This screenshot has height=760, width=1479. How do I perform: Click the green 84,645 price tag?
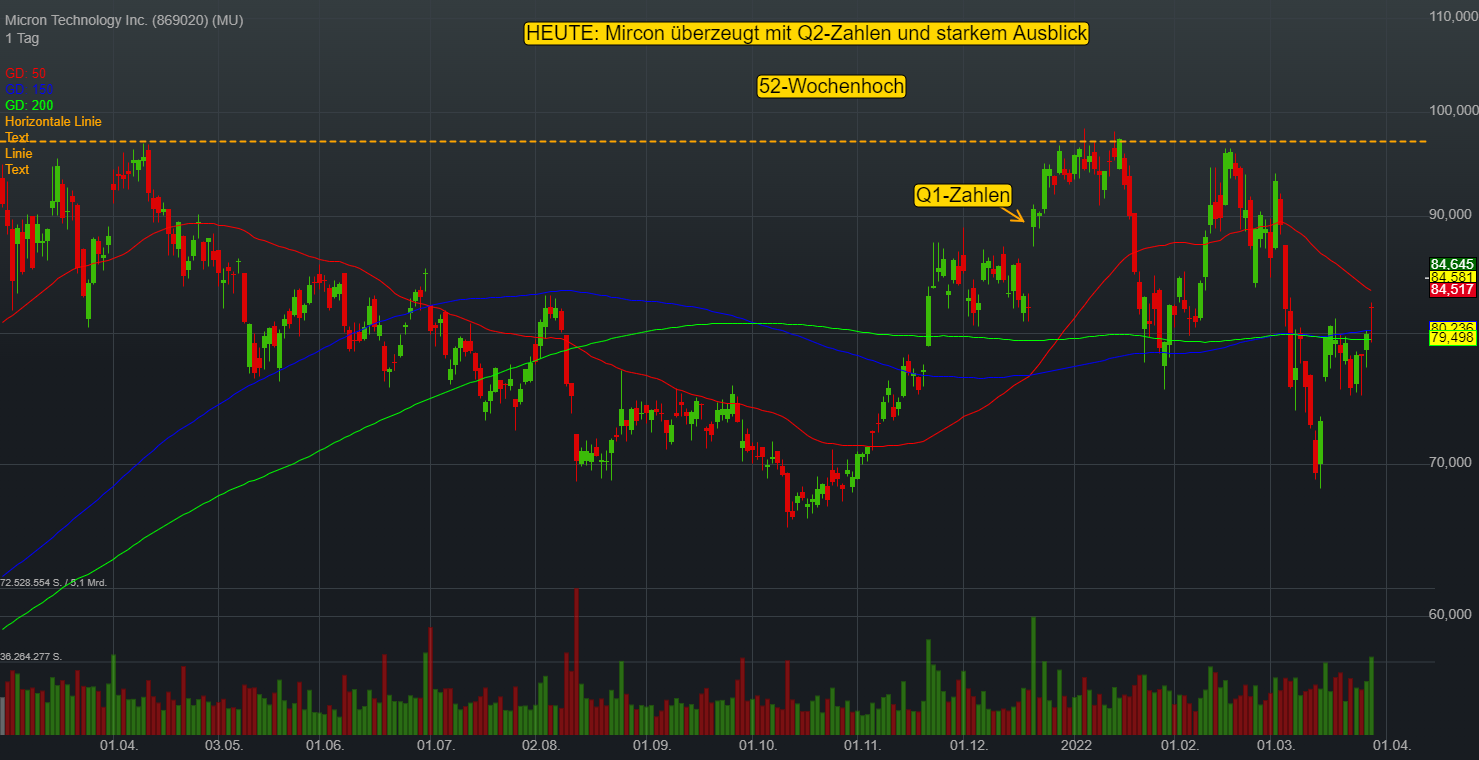(1453, 264)
